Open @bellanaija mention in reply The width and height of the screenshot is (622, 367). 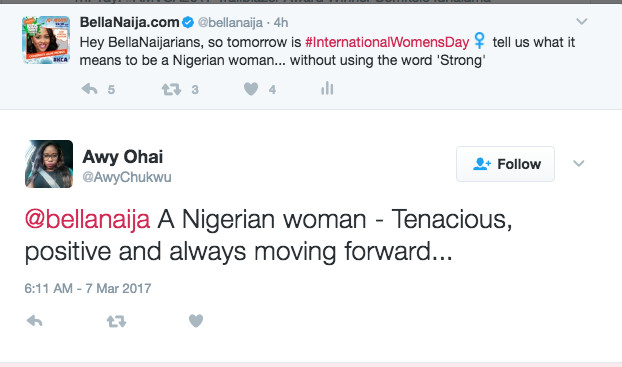(87, 219)
